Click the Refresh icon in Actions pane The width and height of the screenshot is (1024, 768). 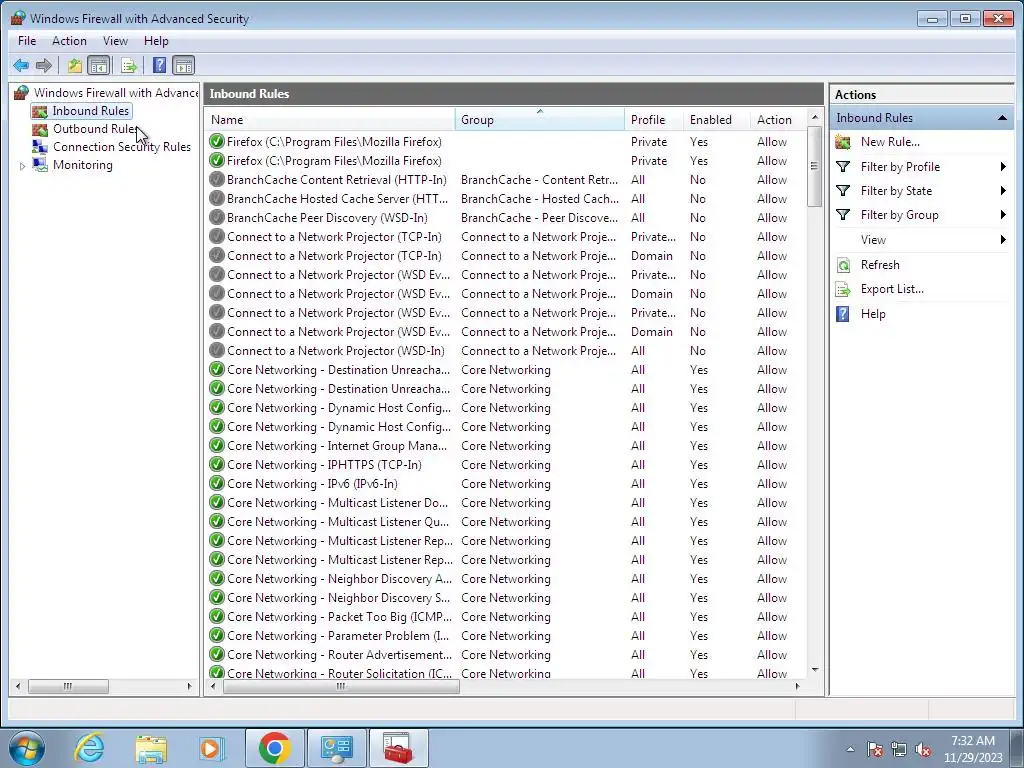[x=843, y=265]
